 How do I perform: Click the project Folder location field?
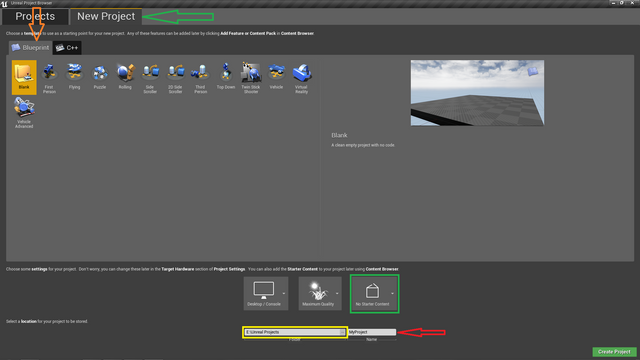[x=294, y=332]
